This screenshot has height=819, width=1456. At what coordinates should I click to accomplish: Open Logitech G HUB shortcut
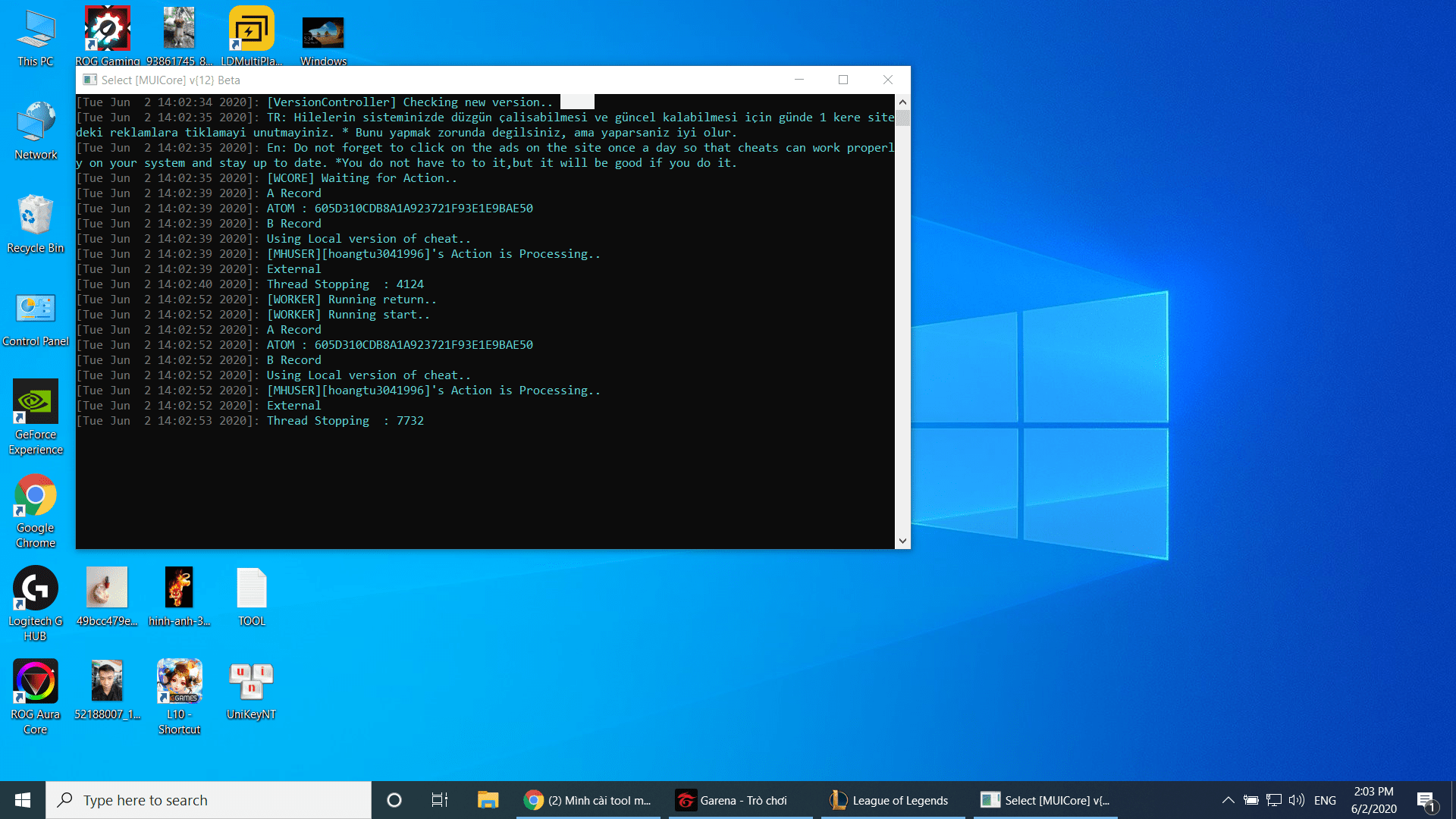(x=36, y=604)
